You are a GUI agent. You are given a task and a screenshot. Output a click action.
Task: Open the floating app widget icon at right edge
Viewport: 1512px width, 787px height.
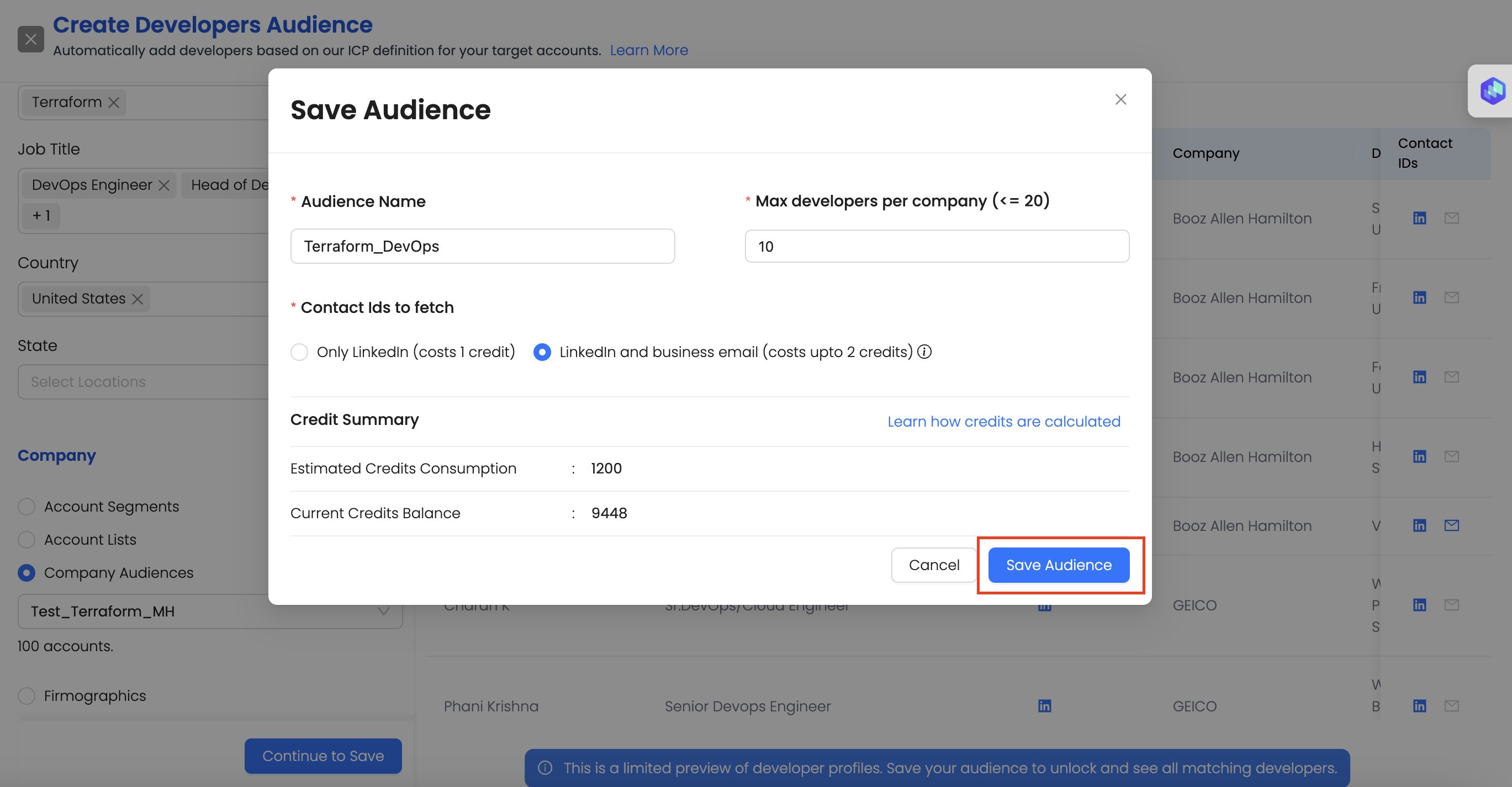tap(1492, 91)
